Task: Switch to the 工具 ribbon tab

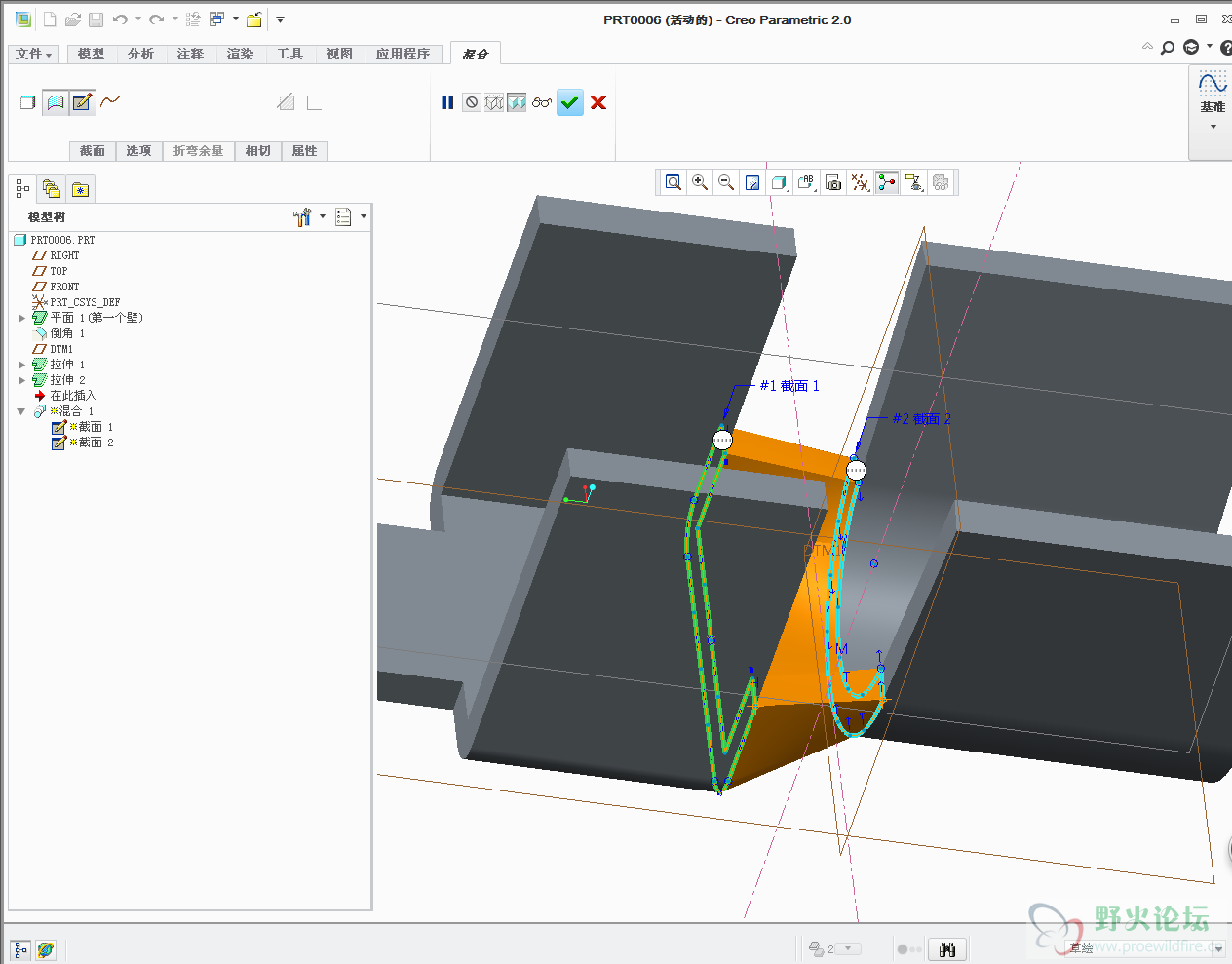Action: [x=289, y=55]
